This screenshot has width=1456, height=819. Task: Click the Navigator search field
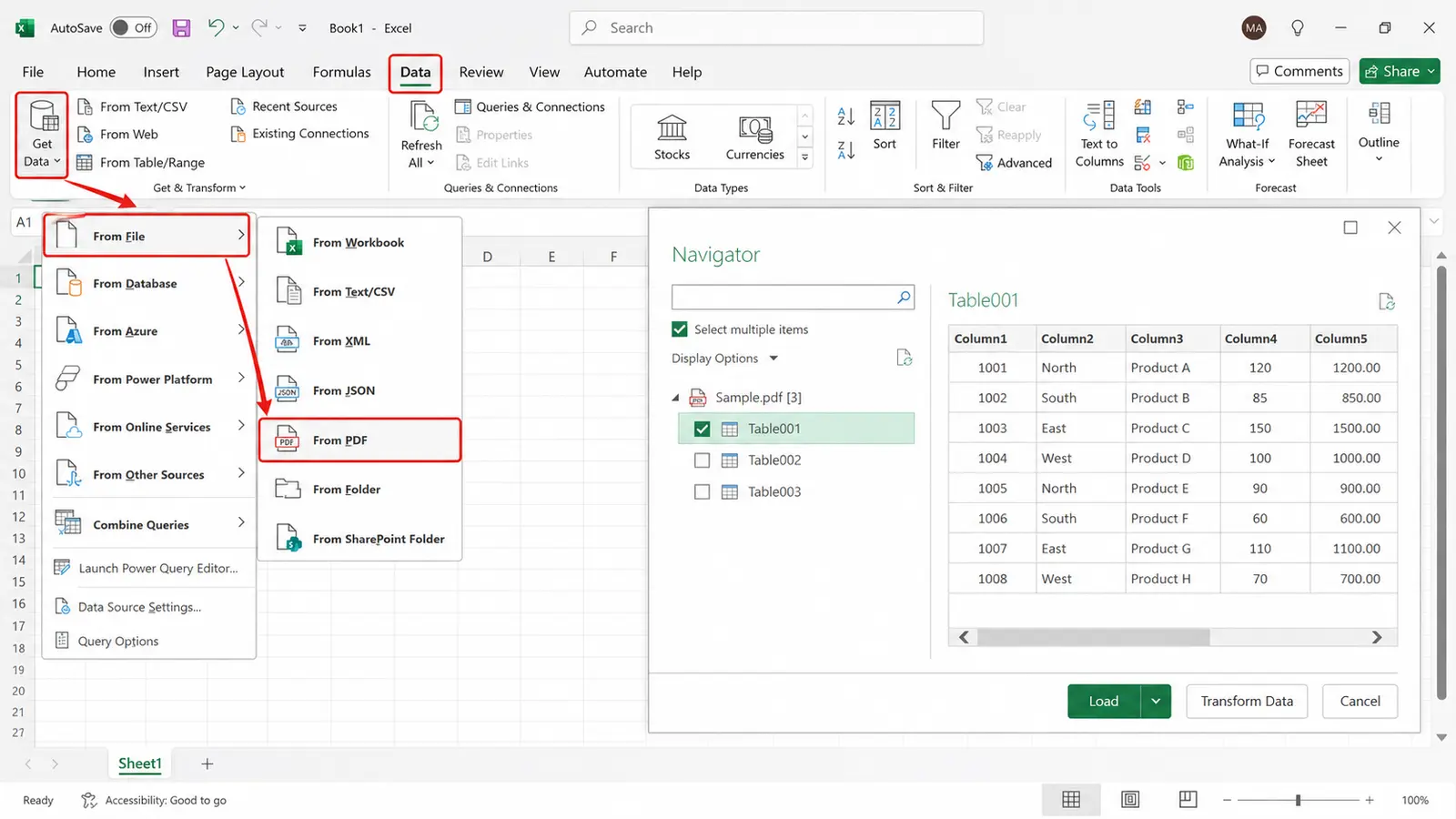pyautogui.click(x=793, y=298)
